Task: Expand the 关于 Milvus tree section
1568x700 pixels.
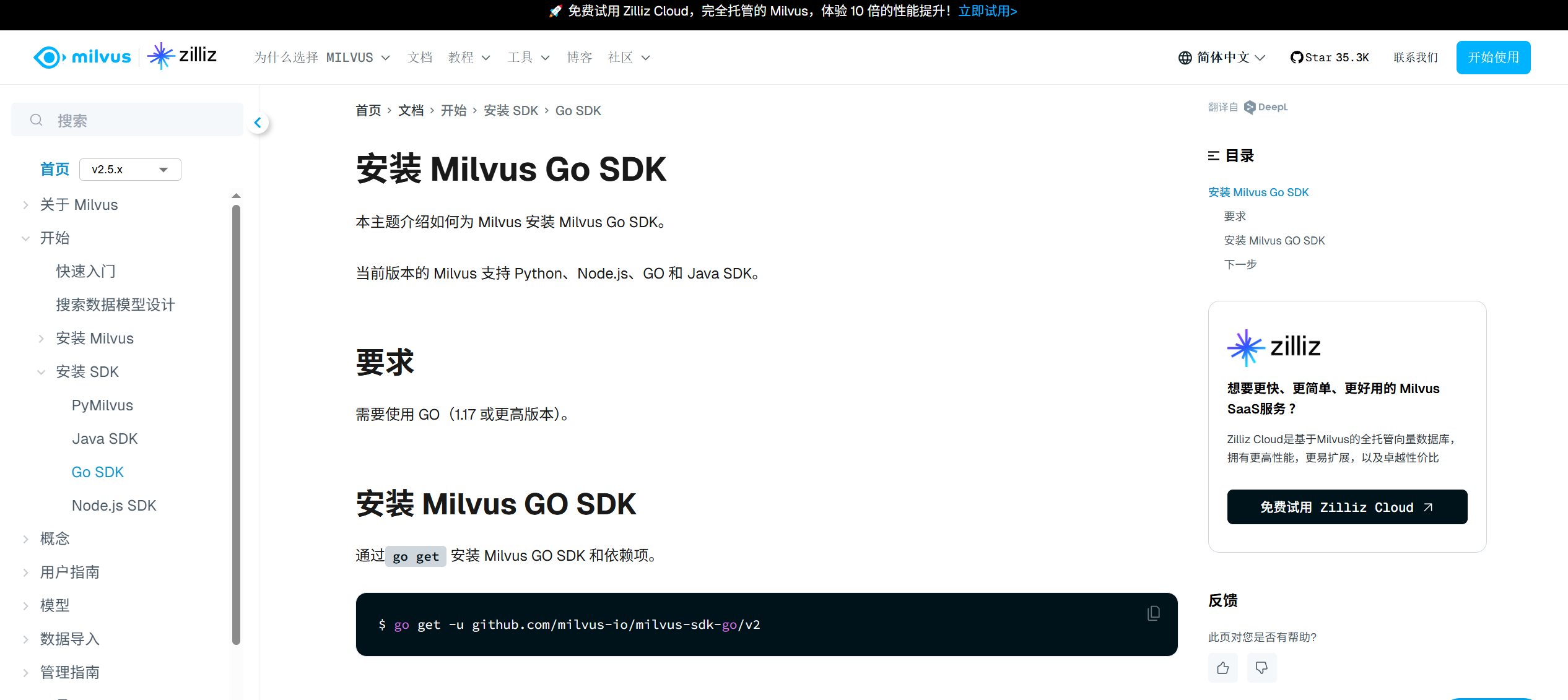Action: pos(26,205)
